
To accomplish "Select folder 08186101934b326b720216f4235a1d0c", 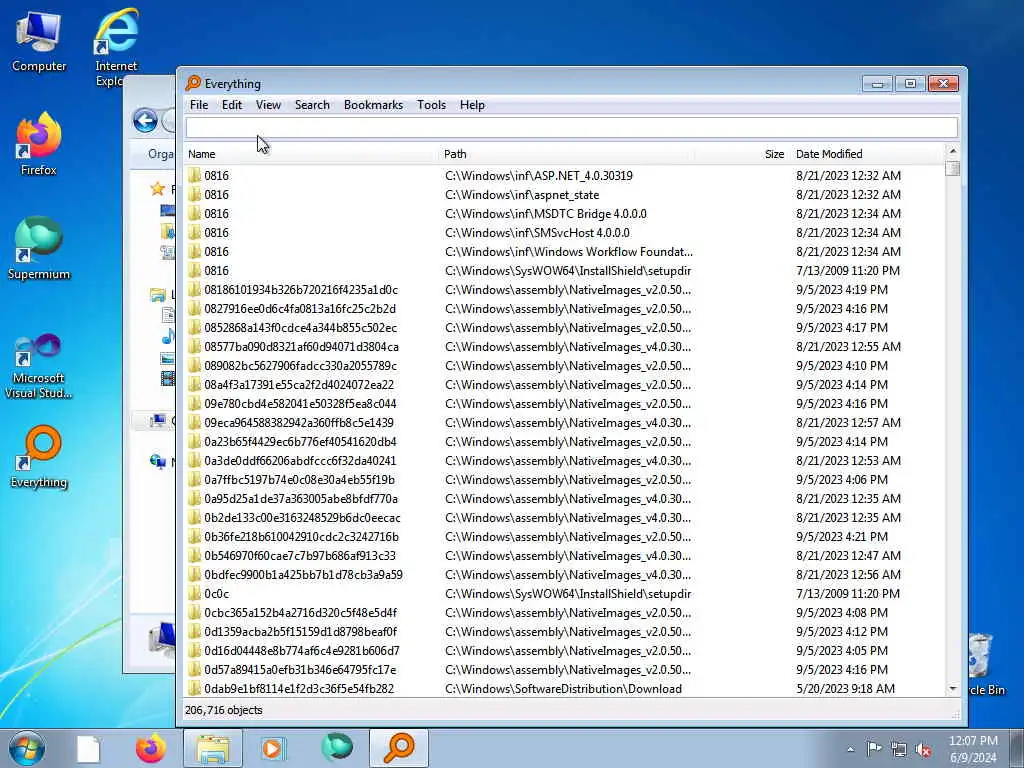I will pos(565,289).
